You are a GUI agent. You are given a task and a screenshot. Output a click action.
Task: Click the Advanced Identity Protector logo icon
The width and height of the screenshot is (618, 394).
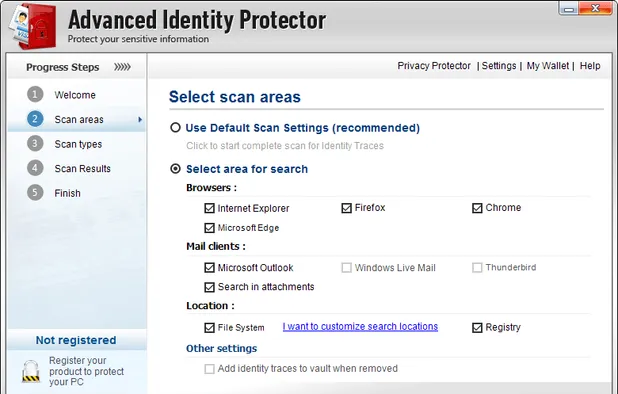coord(33,26)
